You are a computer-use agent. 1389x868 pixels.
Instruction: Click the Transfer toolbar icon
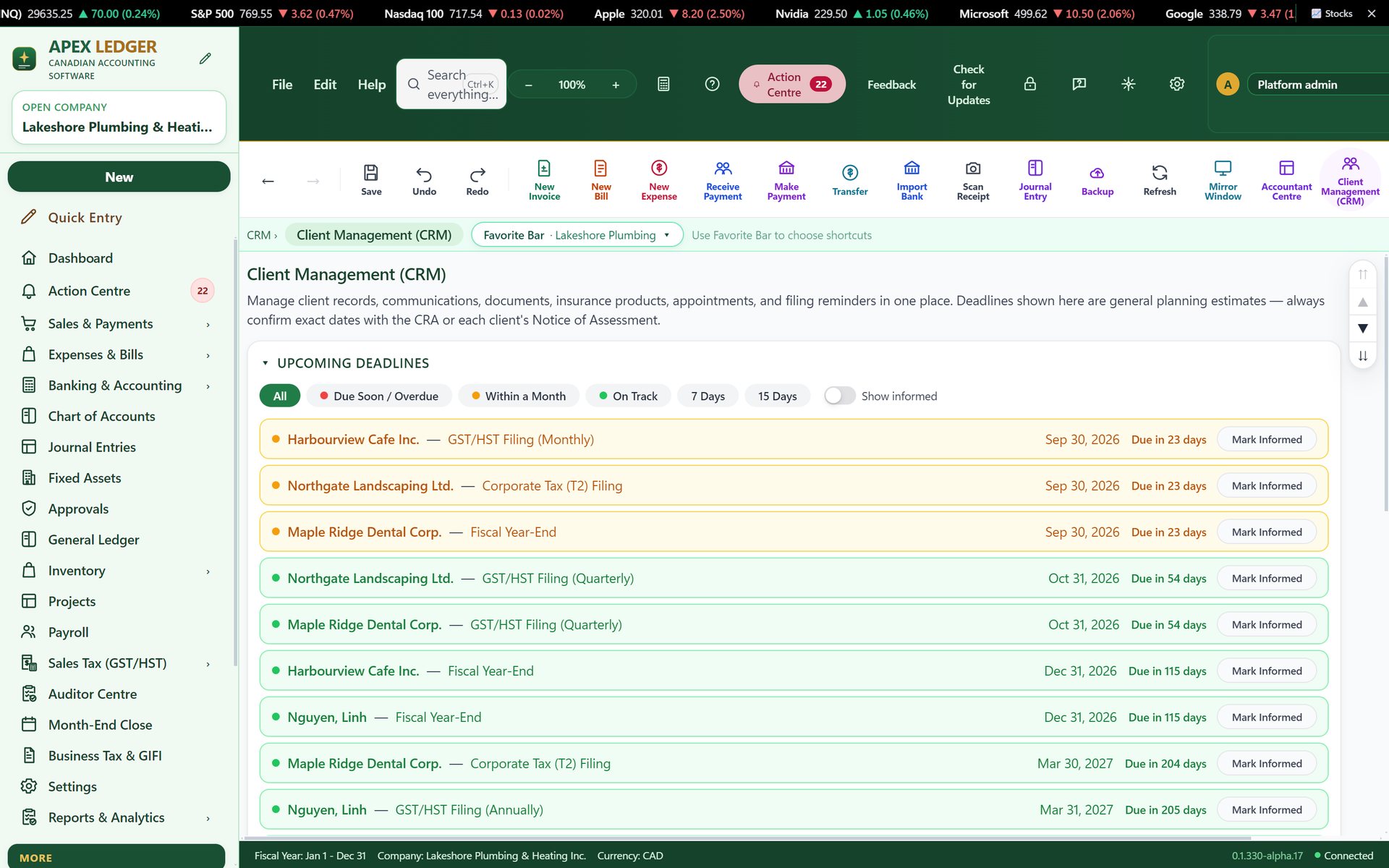tap(850, 180)
